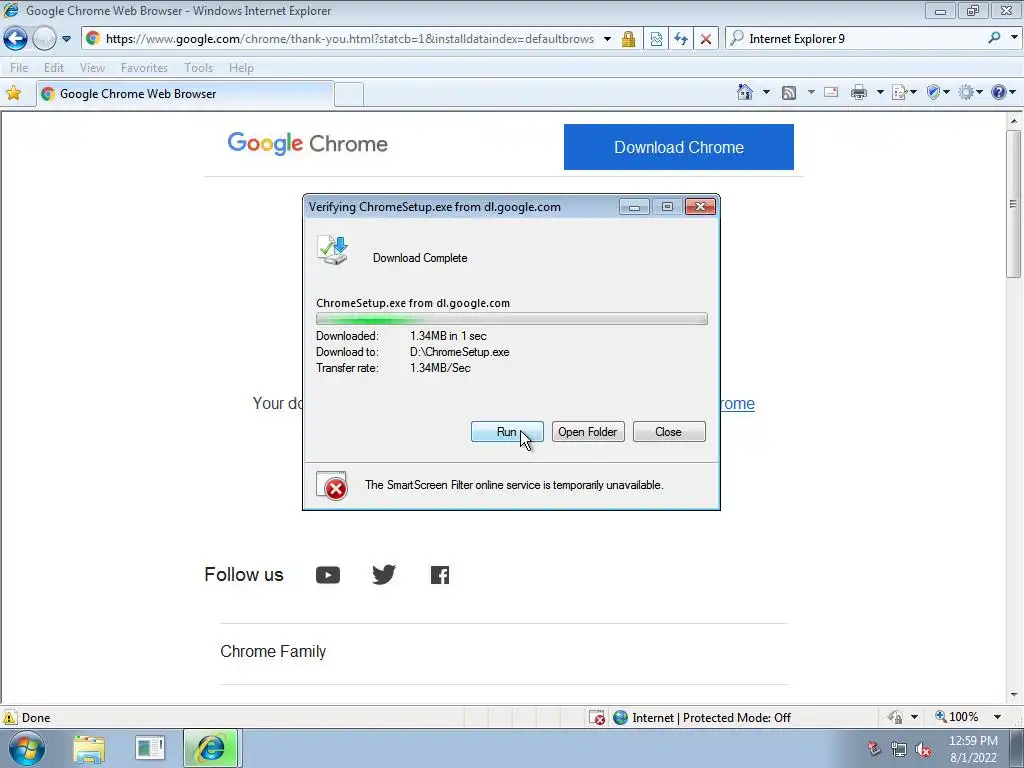Click the download progress bar
1024x768 pixels.
[511, 319]
